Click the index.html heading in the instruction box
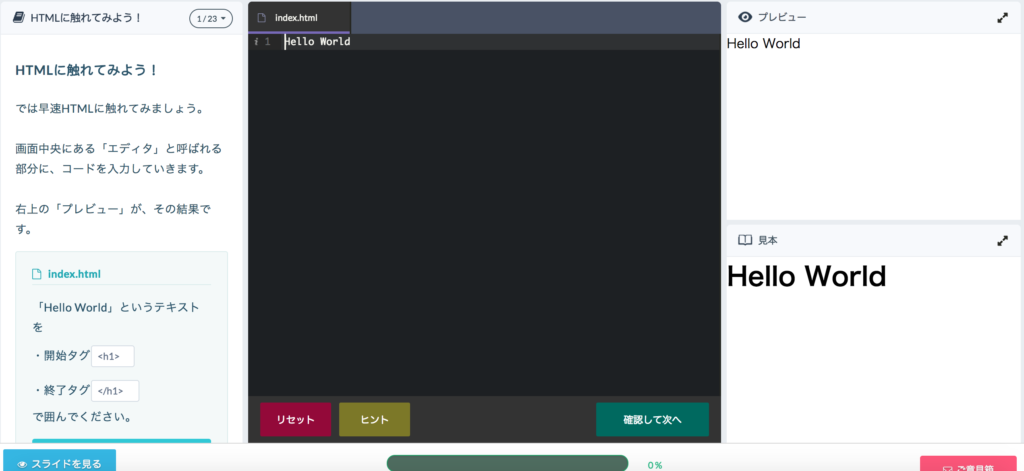Image resolution: width=1024 pixels, height=471 pixels. [x=74, y=274]
